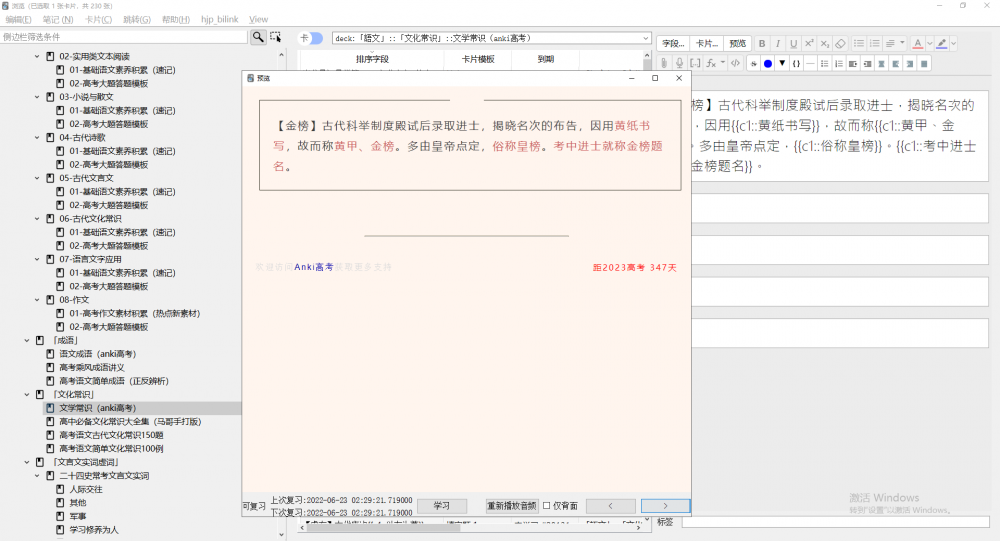Viewport: 1000px width, 541px height.
Task: Click the blue circle color swatch
Action: click(x=767, y=63)
